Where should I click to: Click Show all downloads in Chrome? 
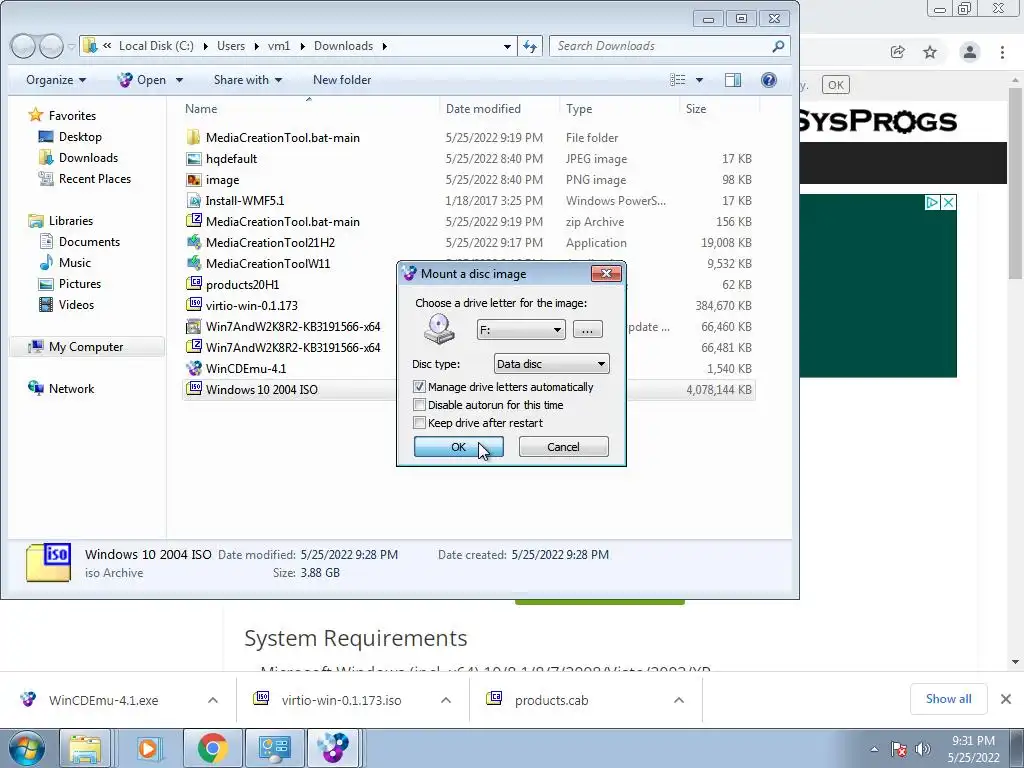948,699
